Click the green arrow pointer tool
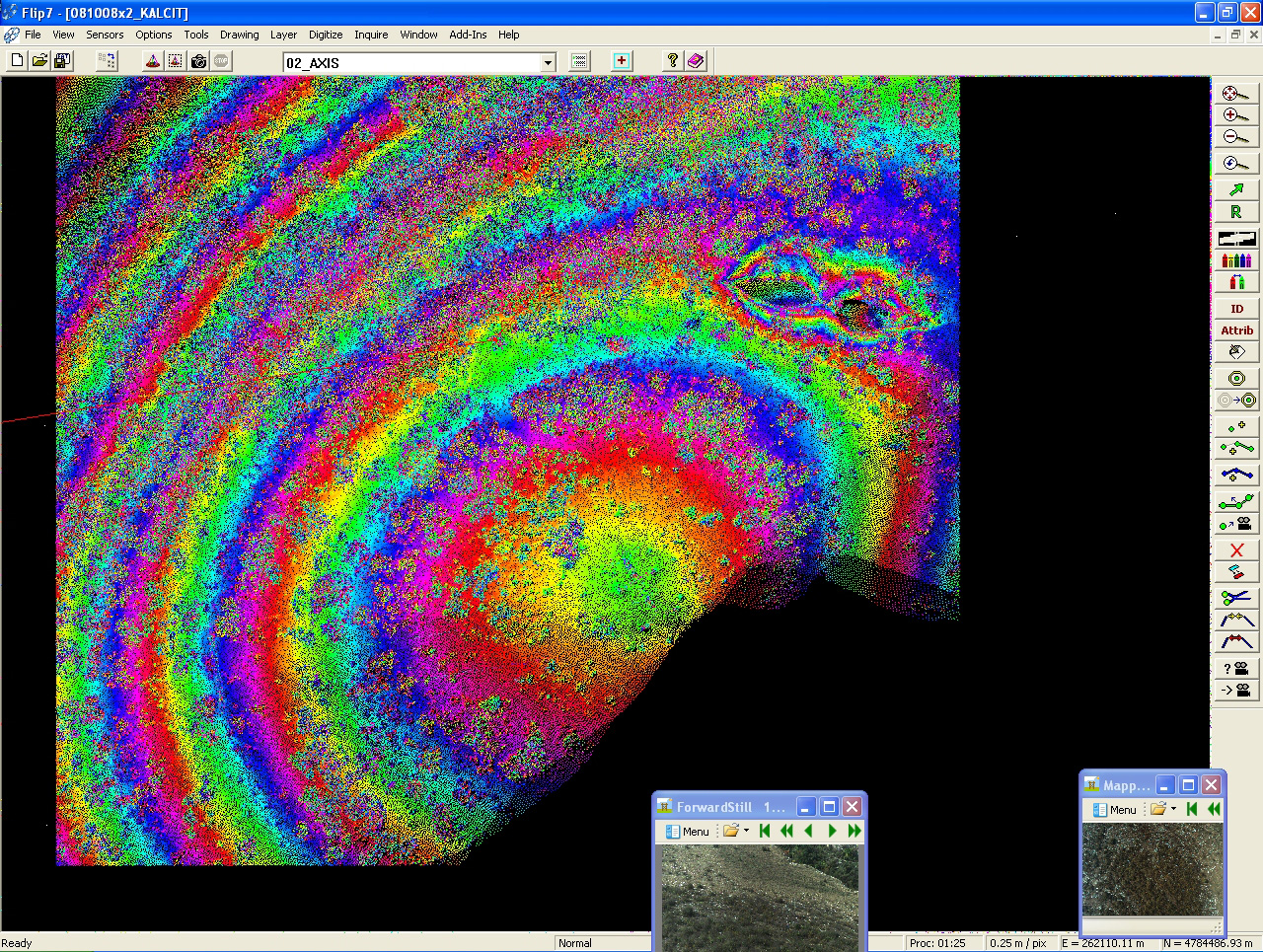The height and width of the screenshot is (952, 1263). (x=1236, y=188)
